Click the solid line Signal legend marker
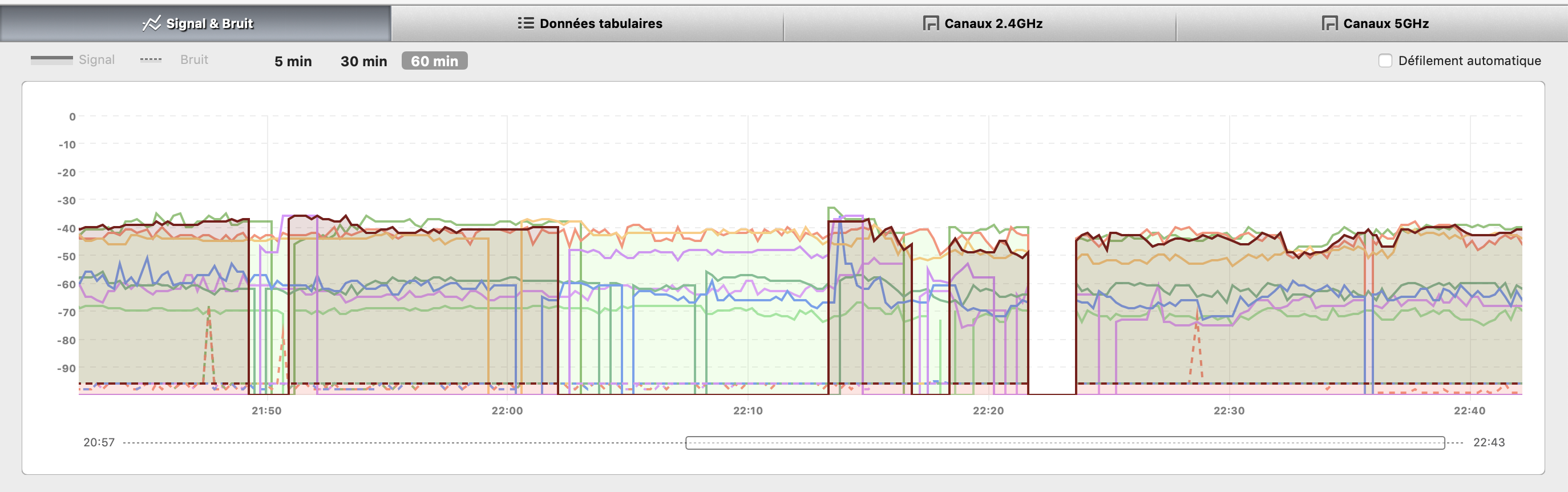1568x492 pixels. 51,60
